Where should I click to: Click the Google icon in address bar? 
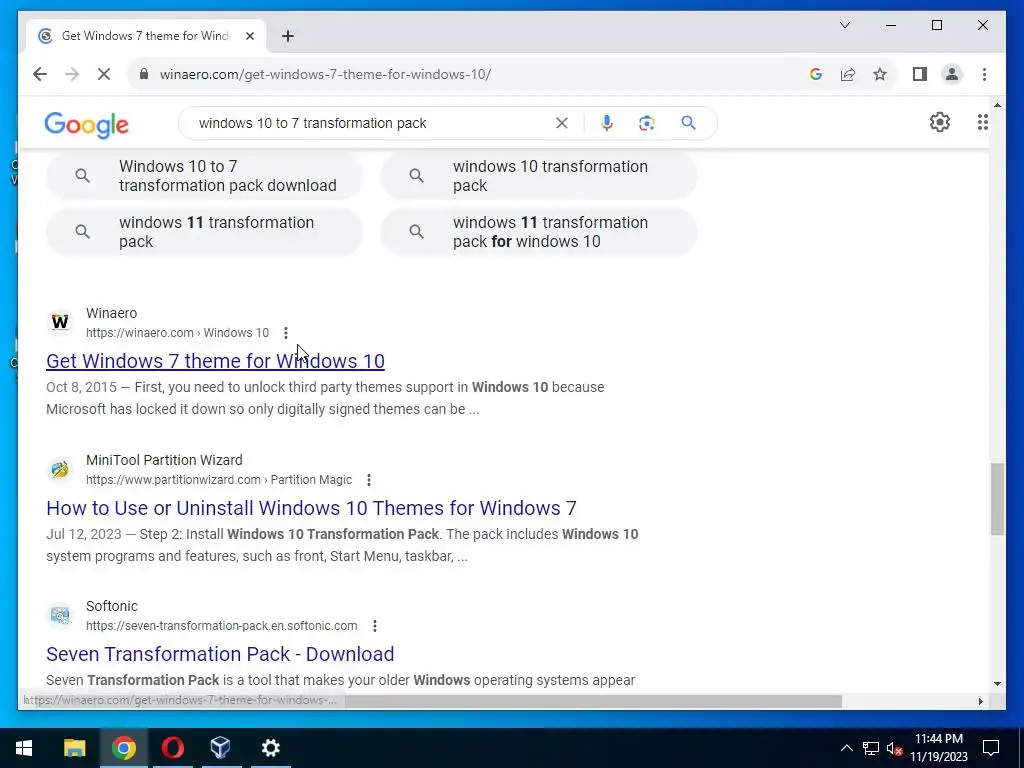pyautogui.click(x=815, y=74)
